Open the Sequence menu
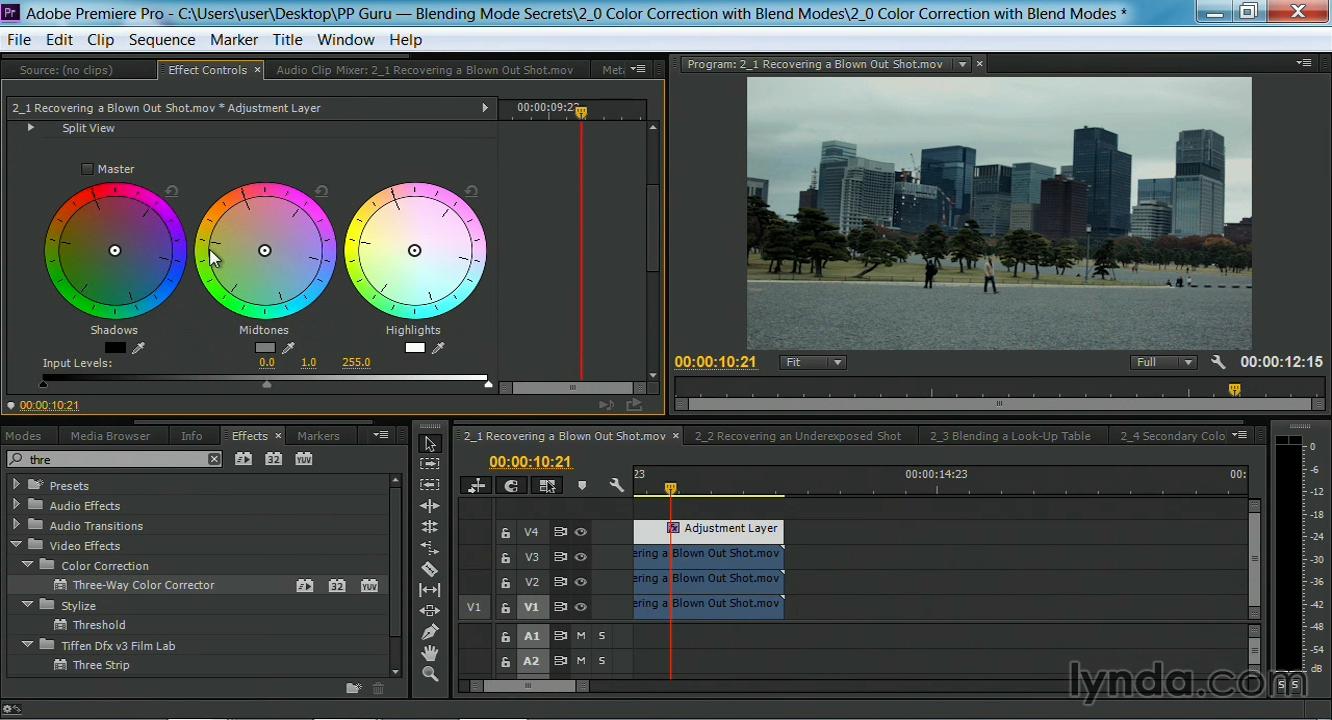1332x720 pixels. pyautogui.click(x=161, y=40)
